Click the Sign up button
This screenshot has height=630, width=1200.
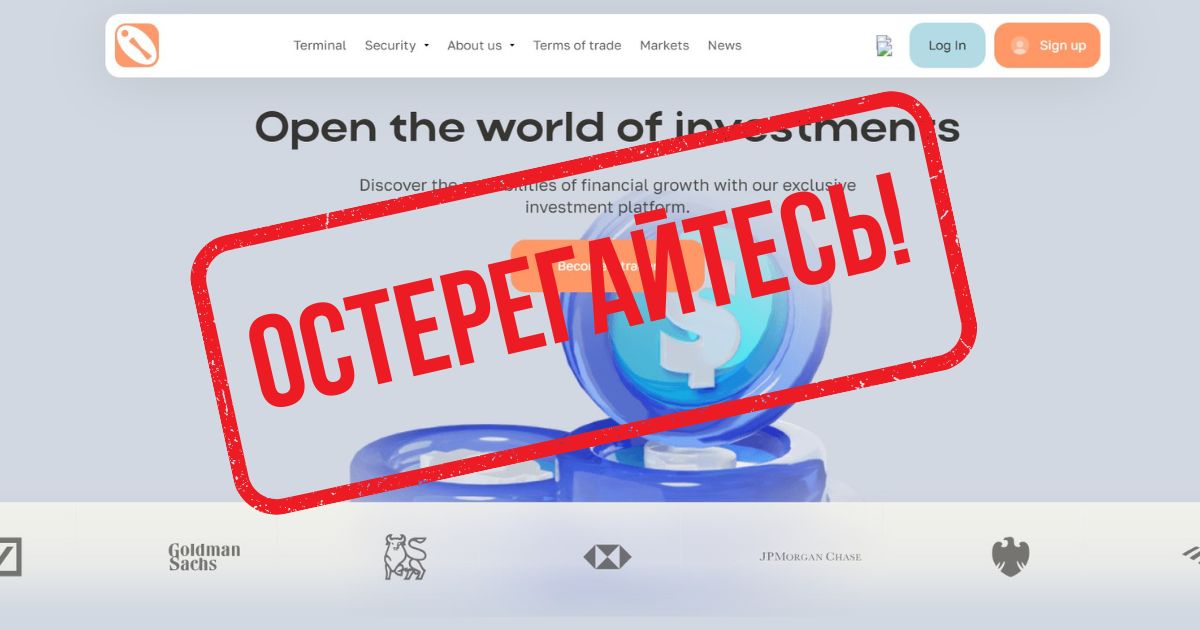pos(1047,45)
